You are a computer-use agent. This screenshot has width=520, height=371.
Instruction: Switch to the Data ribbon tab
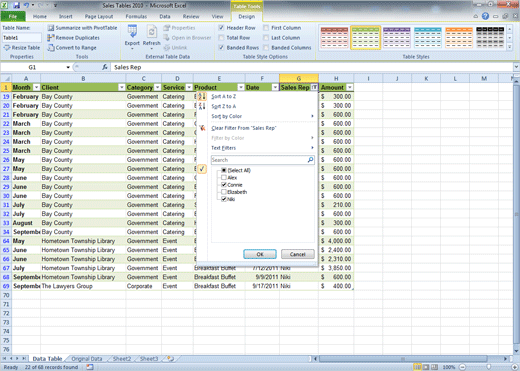(165, 16)
